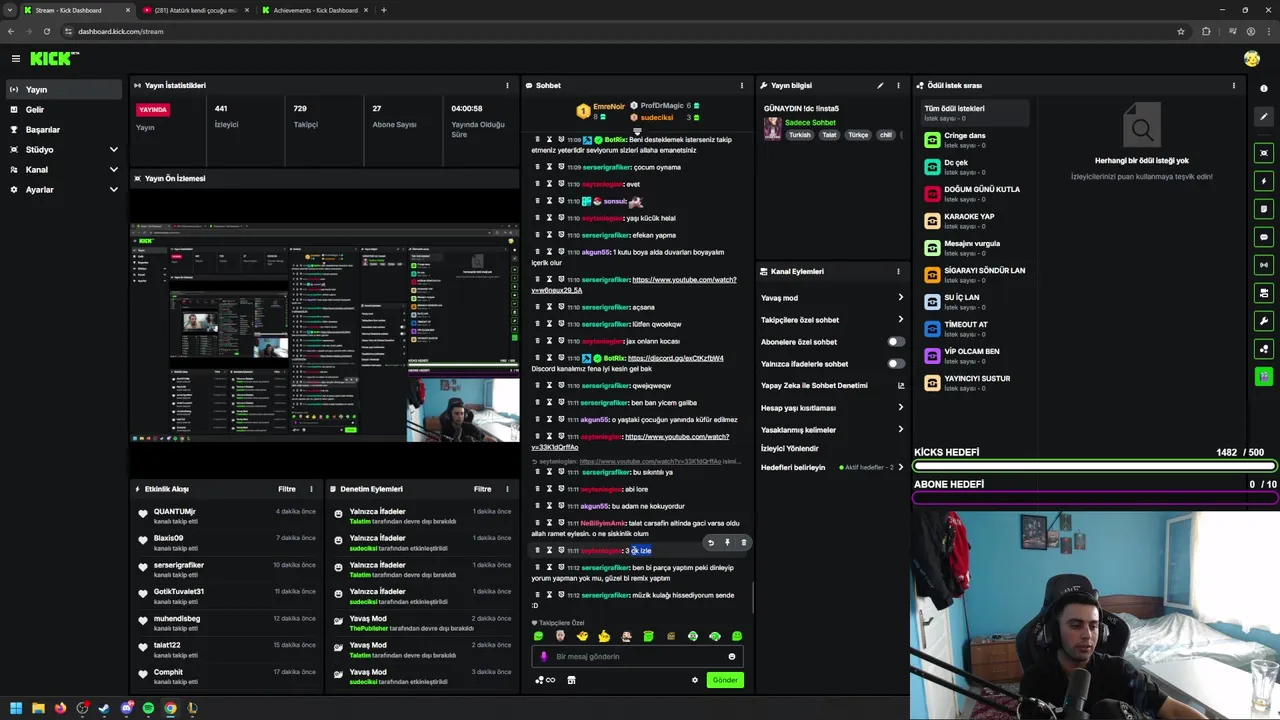Image resolution: width=1280 pixels, height=720 pixels.
Task: Click the purple icon inside the message field
Action: 544,657
